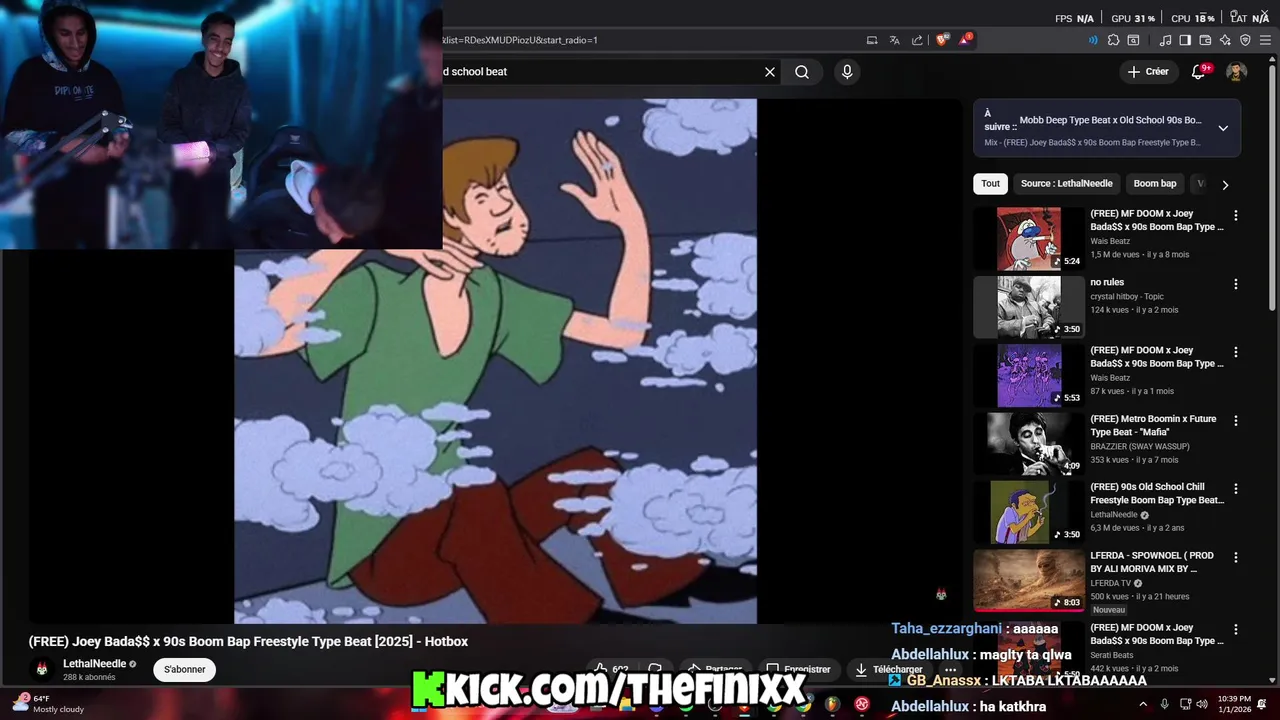This screenshot has height=720, width=1280.
Task: Open the Brave Wallet icon
Action: (1205, 40)
